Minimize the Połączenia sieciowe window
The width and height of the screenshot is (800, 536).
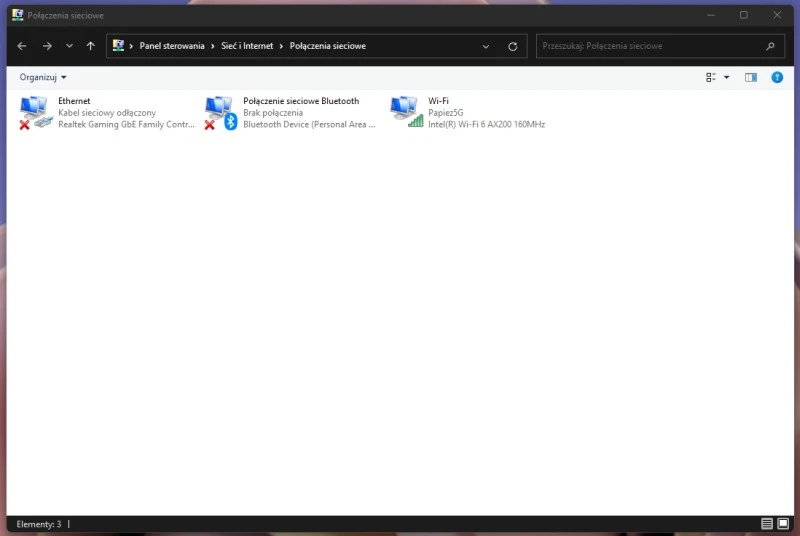(x=711, y=15)
